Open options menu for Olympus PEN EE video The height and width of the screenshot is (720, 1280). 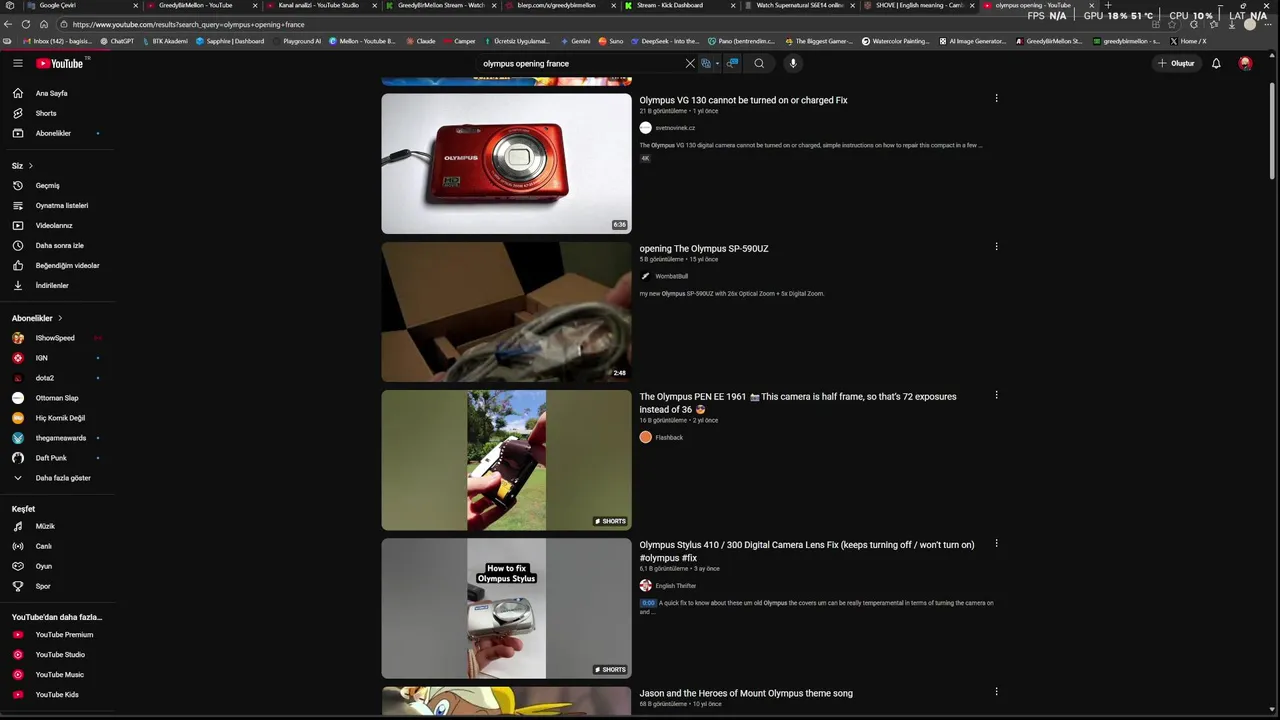996,395
